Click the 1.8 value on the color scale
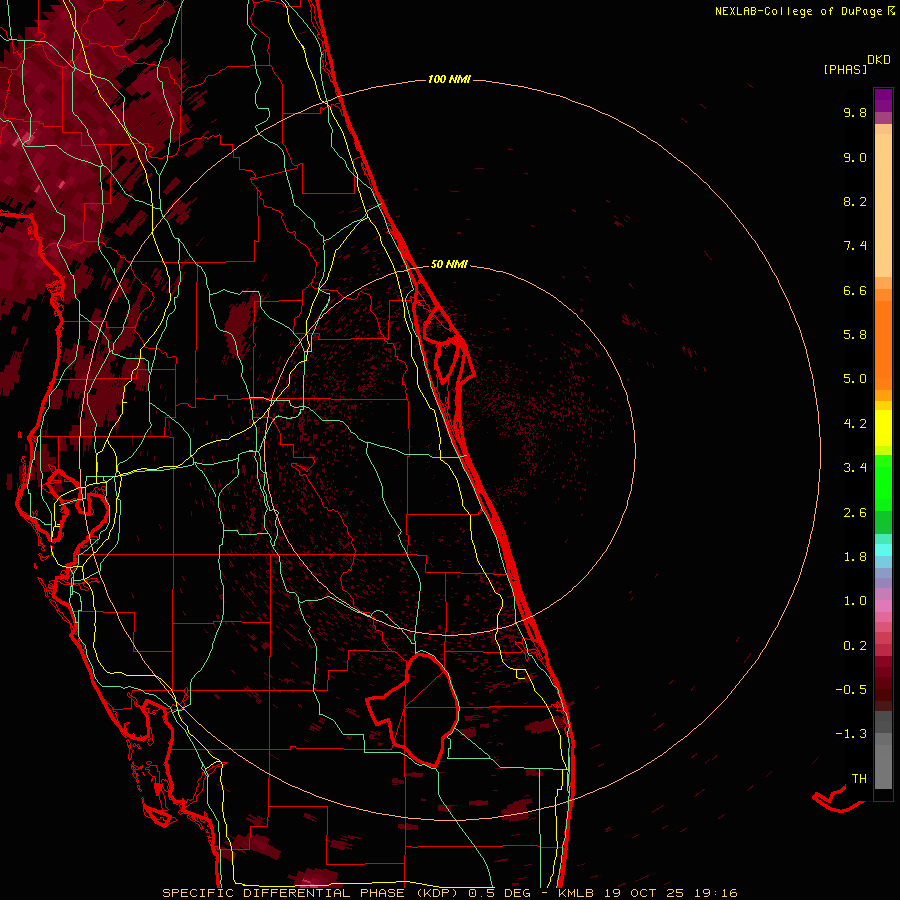The width and height of the screenshot is (900, 900). click(x=855, y=557)
